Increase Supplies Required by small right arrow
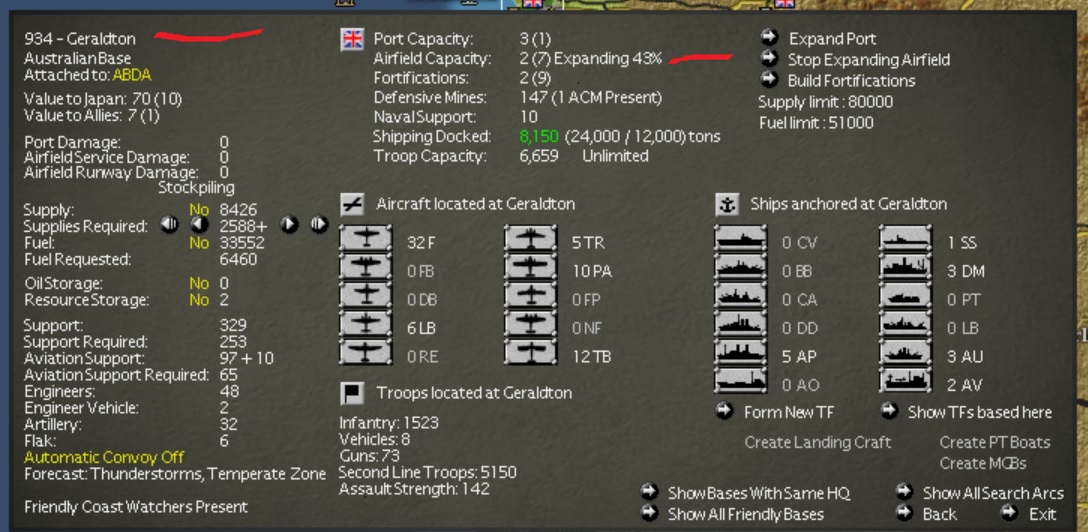Viewport: 1088px width, 532px height. [289, 225]
